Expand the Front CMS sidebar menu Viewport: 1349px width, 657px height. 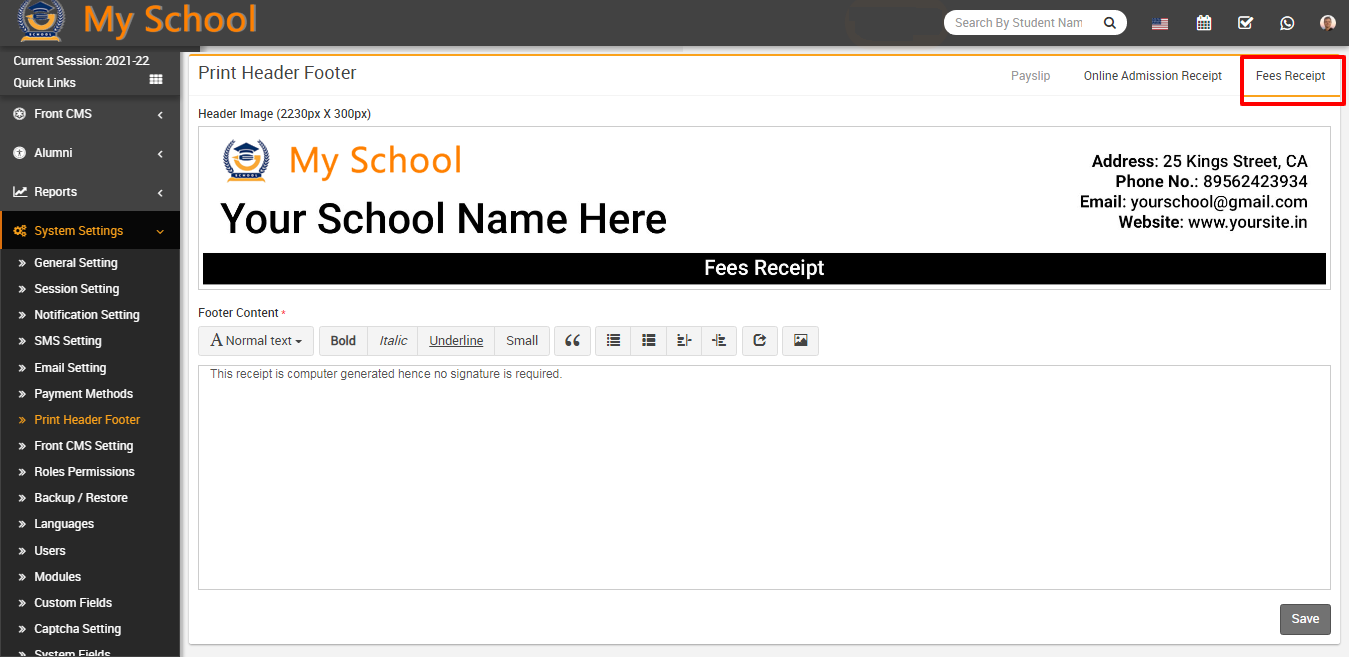[88, 114]
